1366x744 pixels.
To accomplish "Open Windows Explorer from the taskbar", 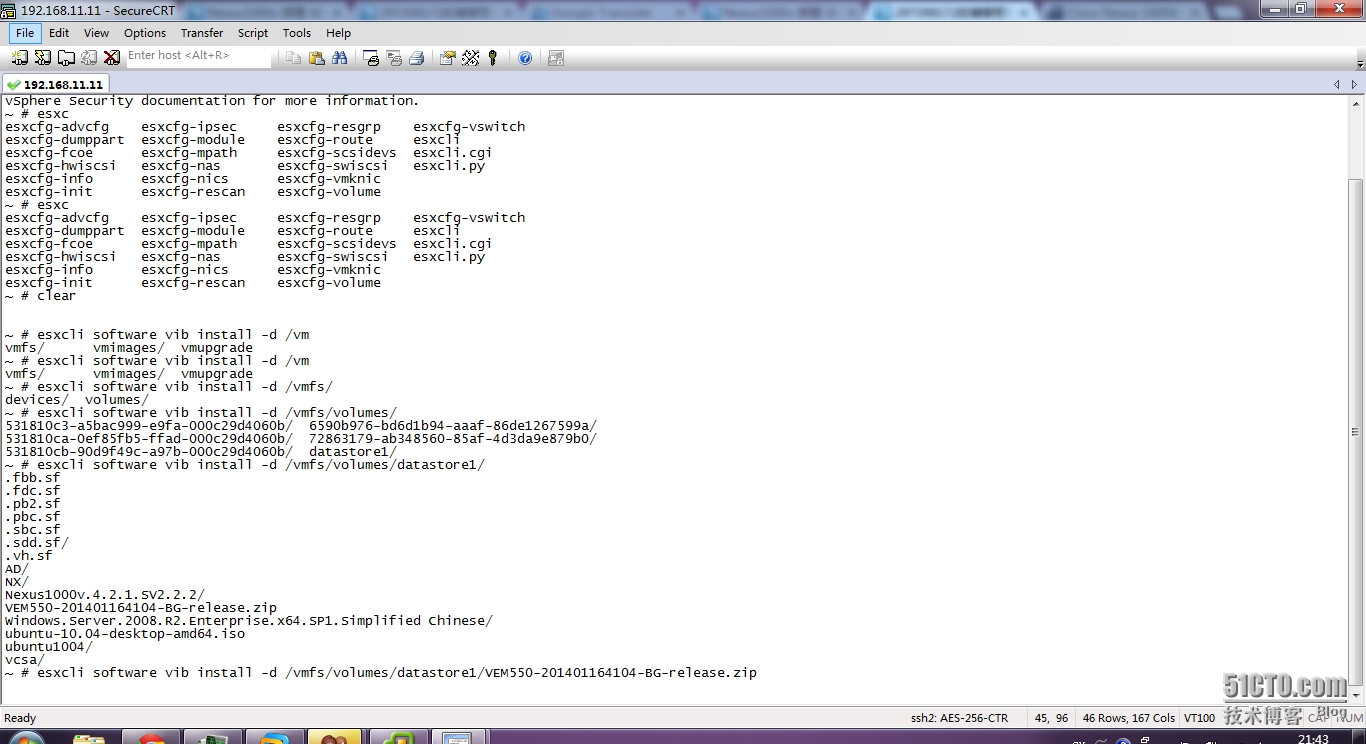I will [x=89, y=738].
